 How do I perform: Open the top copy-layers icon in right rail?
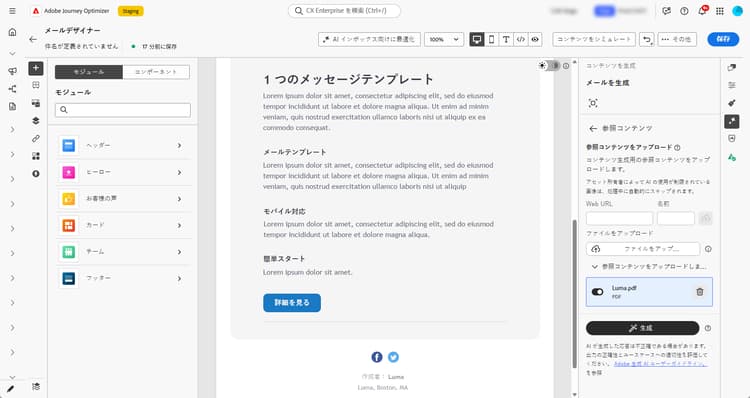tap(732, 67)
